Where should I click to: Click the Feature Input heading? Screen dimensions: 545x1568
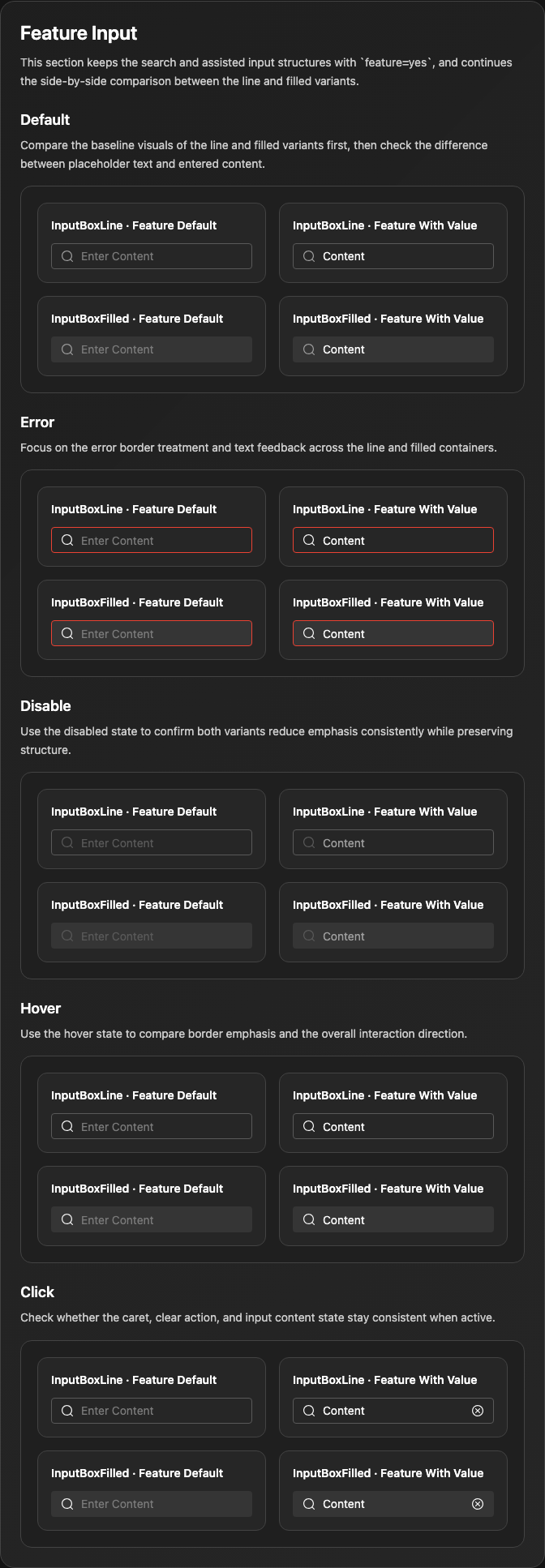tap(79, 33)
